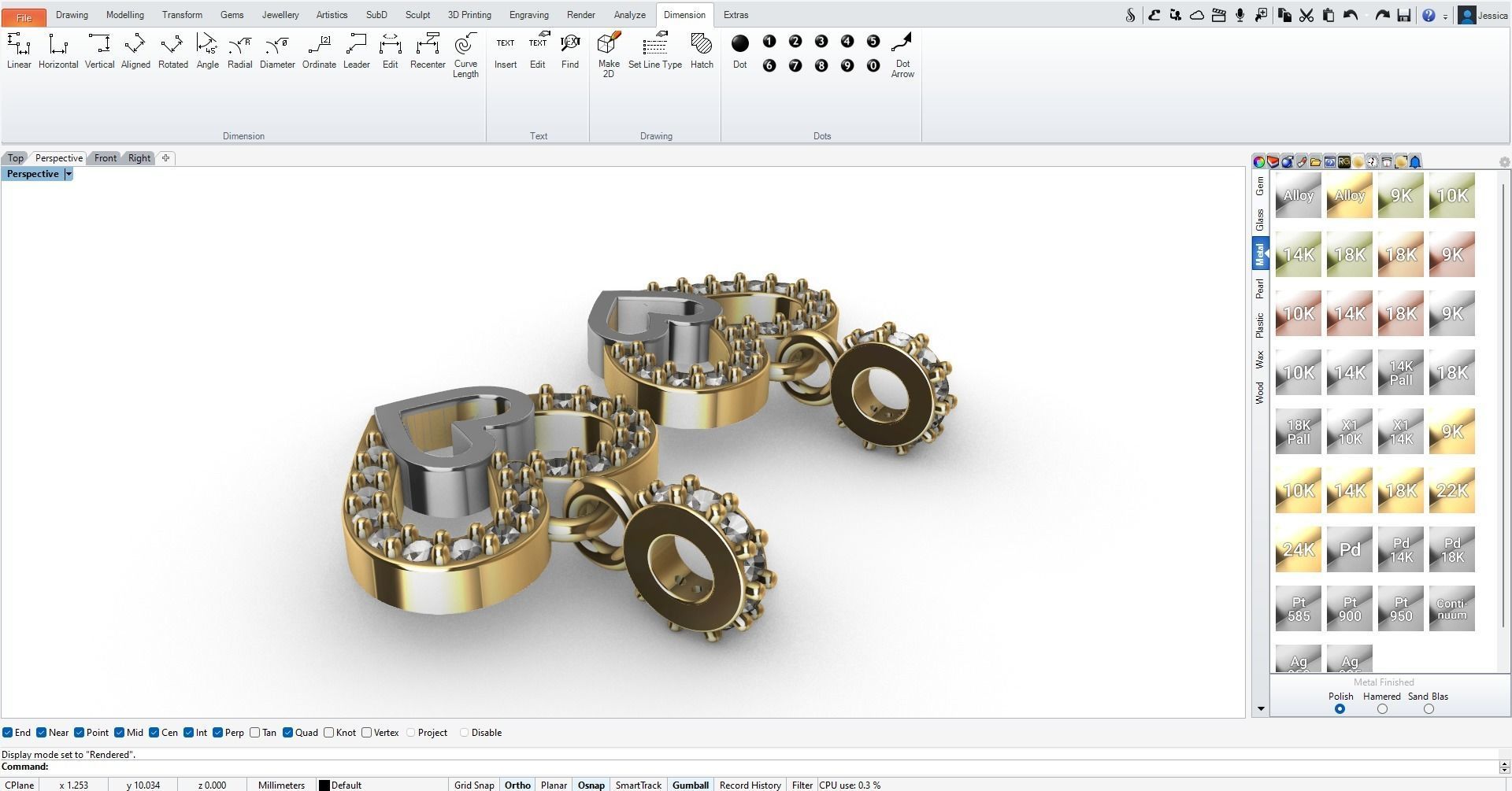Image resolution: width=1512 pixels, height=791 pixels.
Task: Add a new viewport tab
Action: coord(165,158)
